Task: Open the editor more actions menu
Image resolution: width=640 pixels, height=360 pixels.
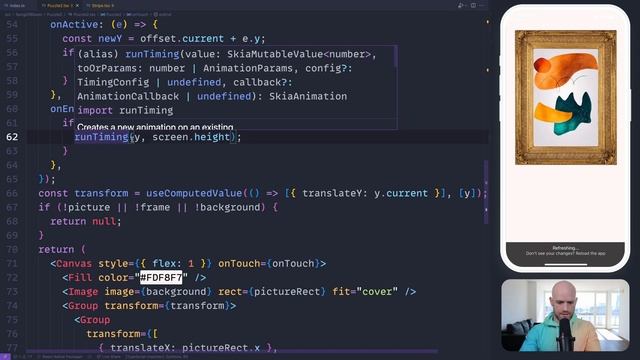Action: (x=482, y=5)
